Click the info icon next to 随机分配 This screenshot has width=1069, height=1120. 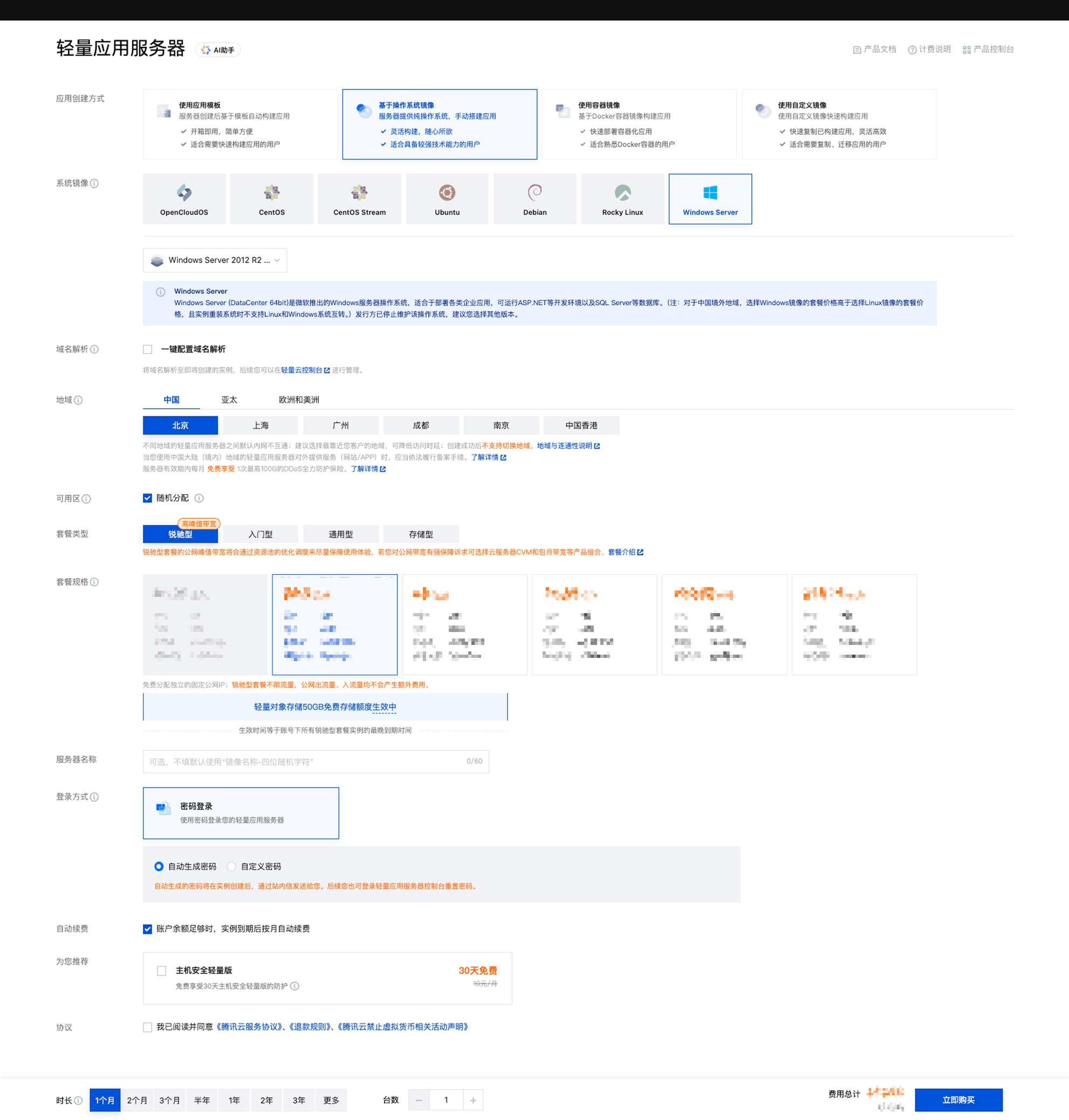click(199, 498)
